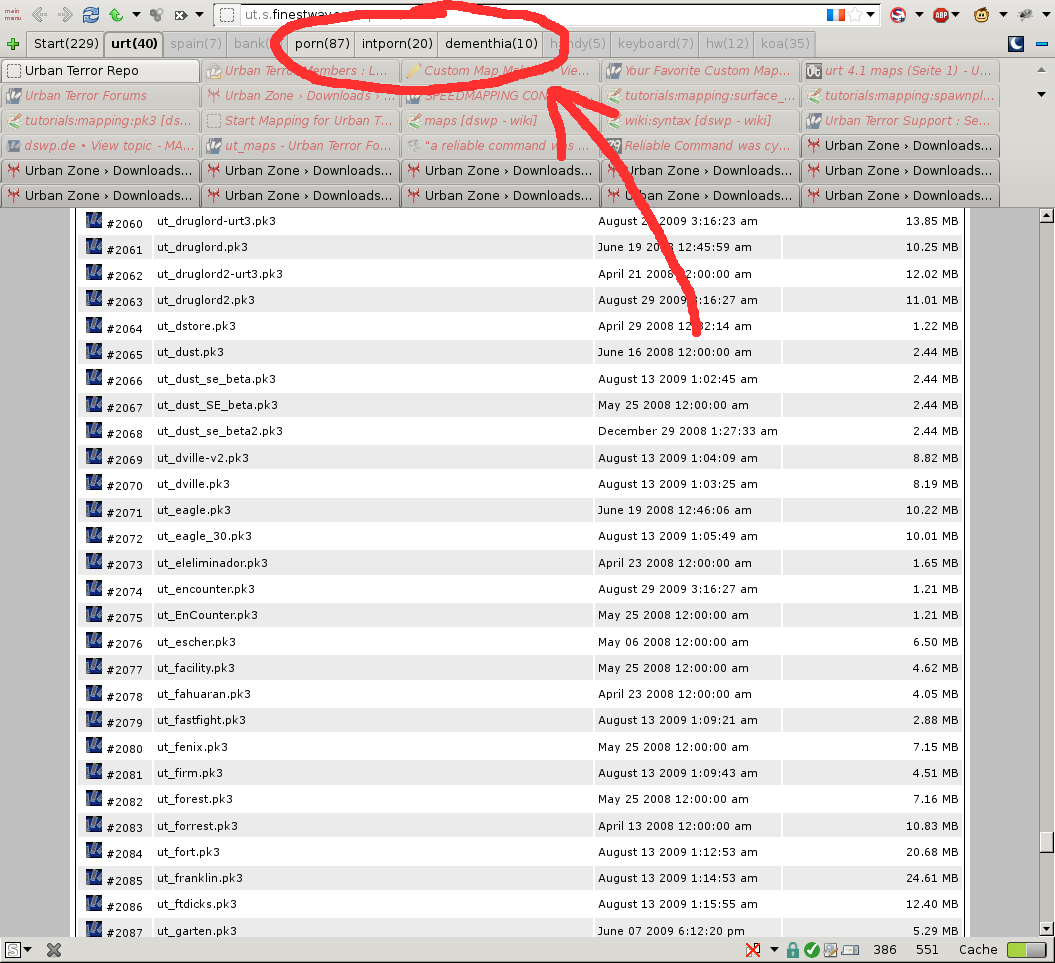Expand the tab list dropdown arrow
Image resolution: width=1055 pixels, height=963 pixels.
click(x=1041, y=95)
